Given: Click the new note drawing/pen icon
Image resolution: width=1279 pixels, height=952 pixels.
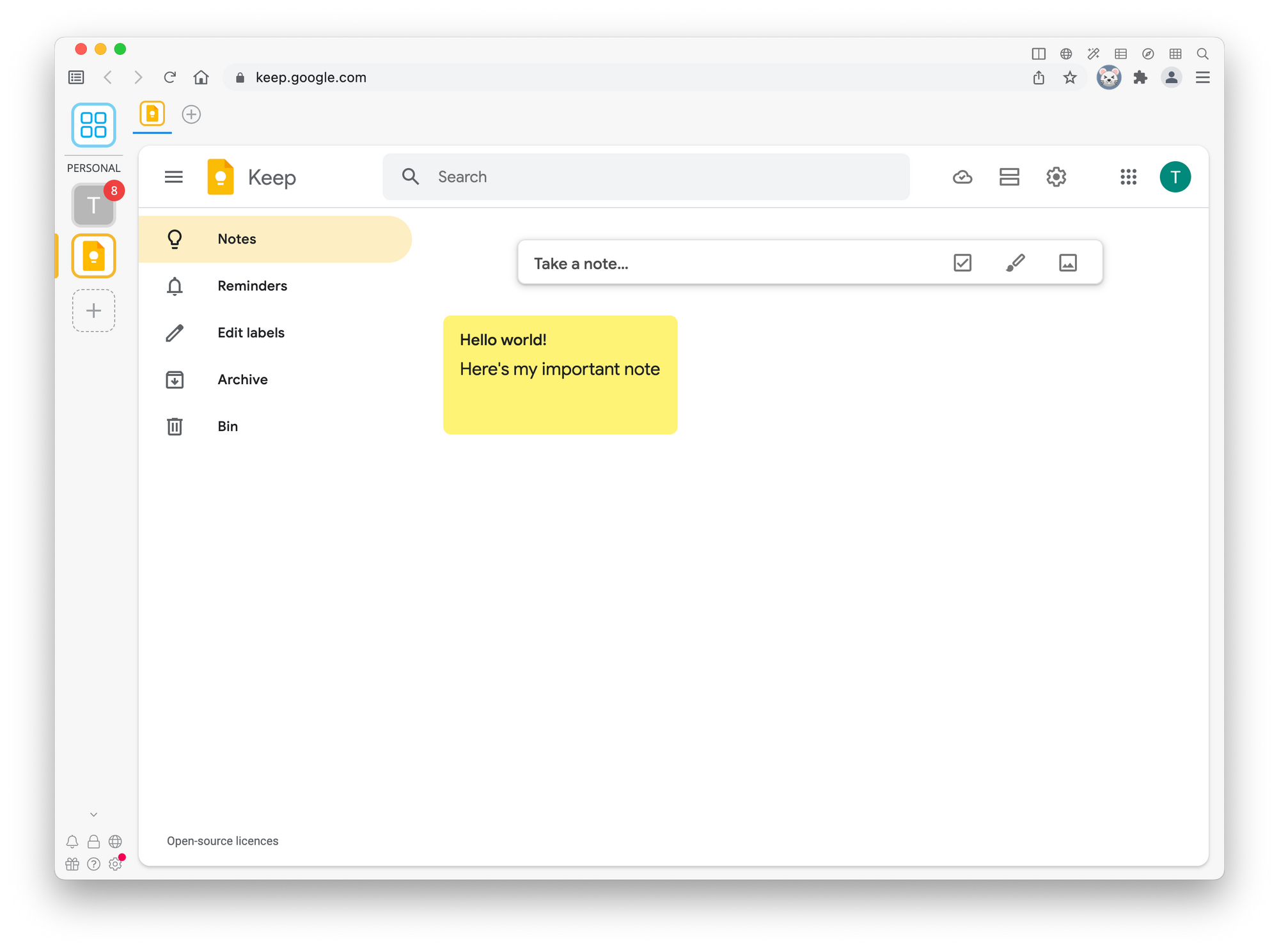Looking at the screenshot, I should [x=1015, y=263].
